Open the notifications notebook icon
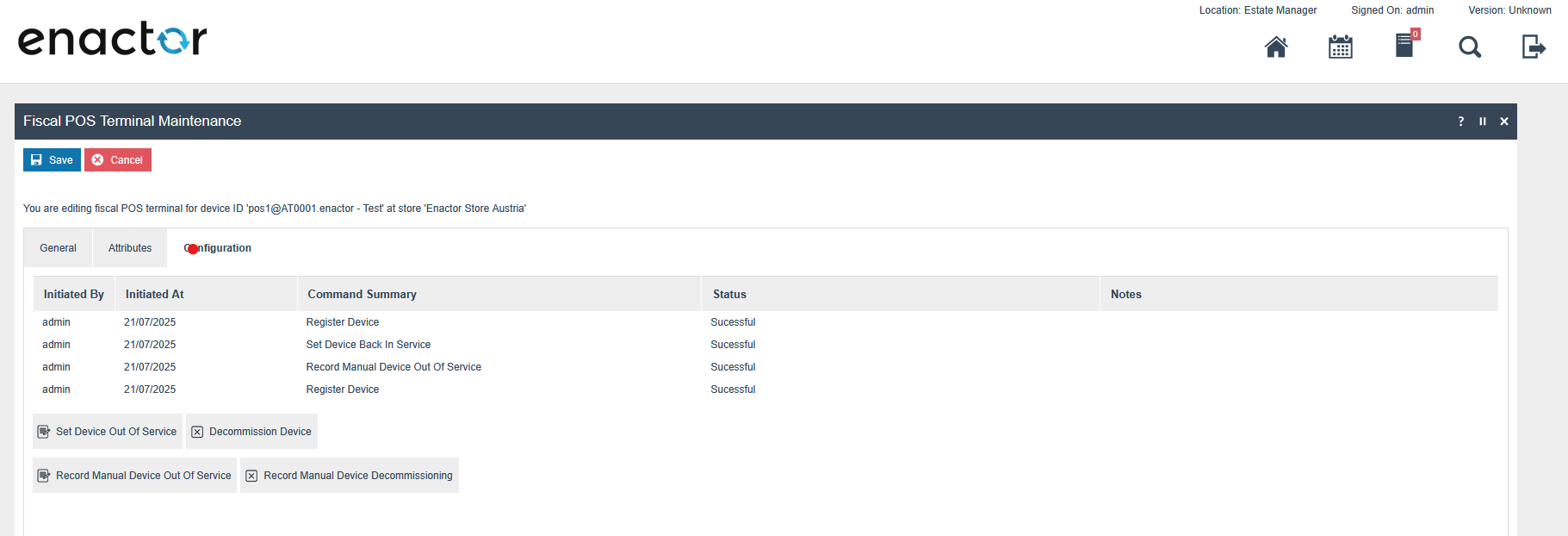Viewport: 1568px width, 536px height. click(1404, 45)
